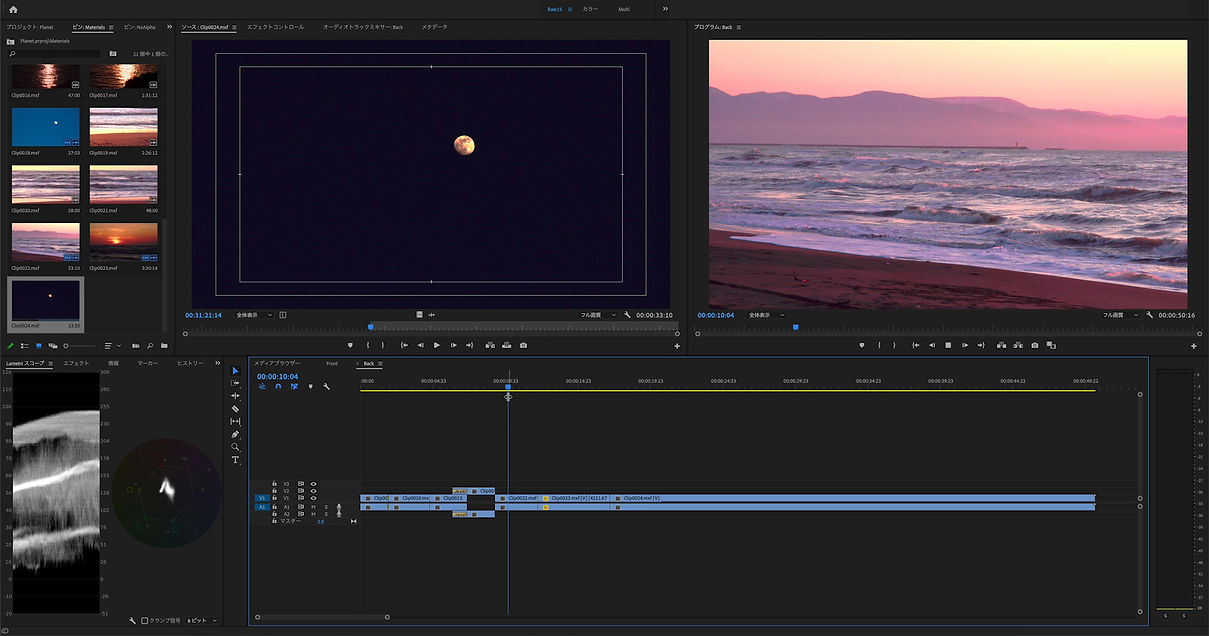This screenshot has height=636, width=1209.
Task: Expand project panel tabs overflow chevrons
Action: tap(168, 27)
